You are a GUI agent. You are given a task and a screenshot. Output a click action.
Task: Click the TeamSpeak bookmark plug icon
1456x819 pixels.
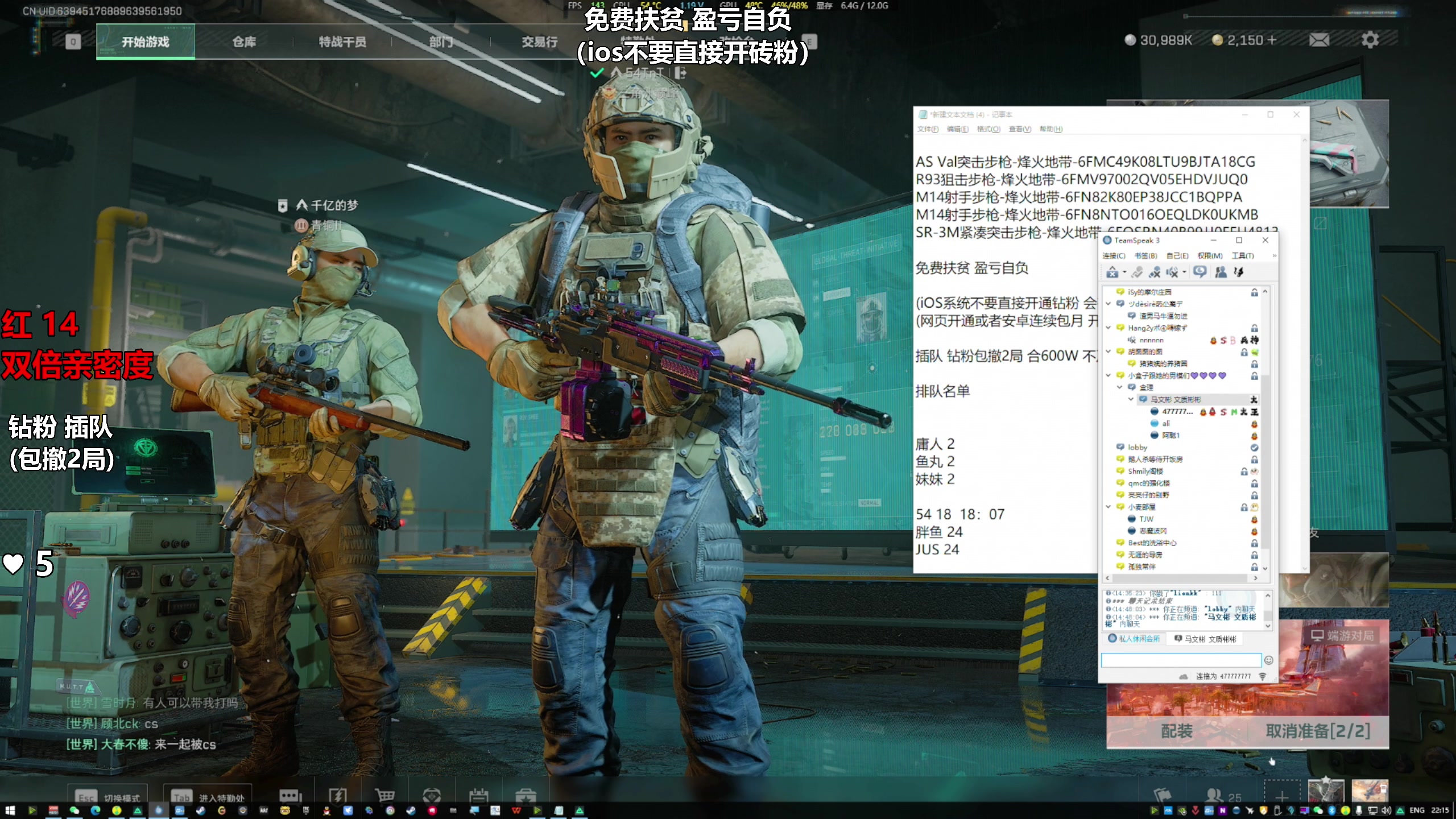[x=1137, y=272]
